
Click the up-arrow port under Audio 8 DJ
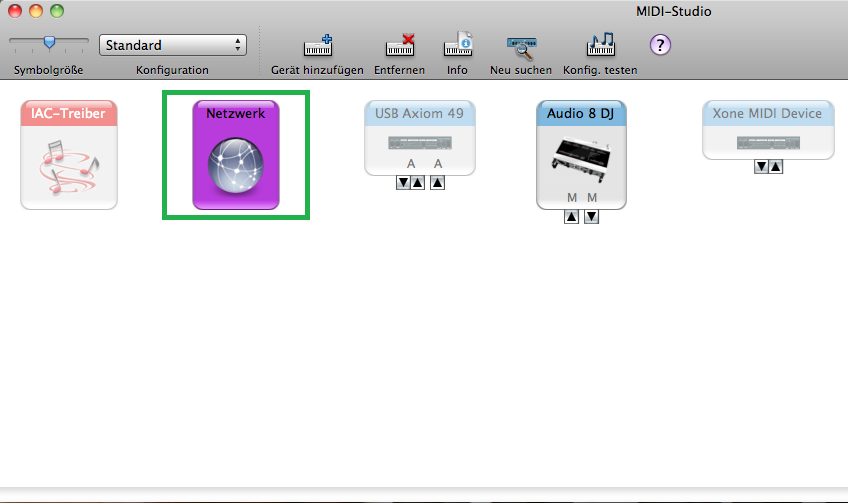(571, 217)
